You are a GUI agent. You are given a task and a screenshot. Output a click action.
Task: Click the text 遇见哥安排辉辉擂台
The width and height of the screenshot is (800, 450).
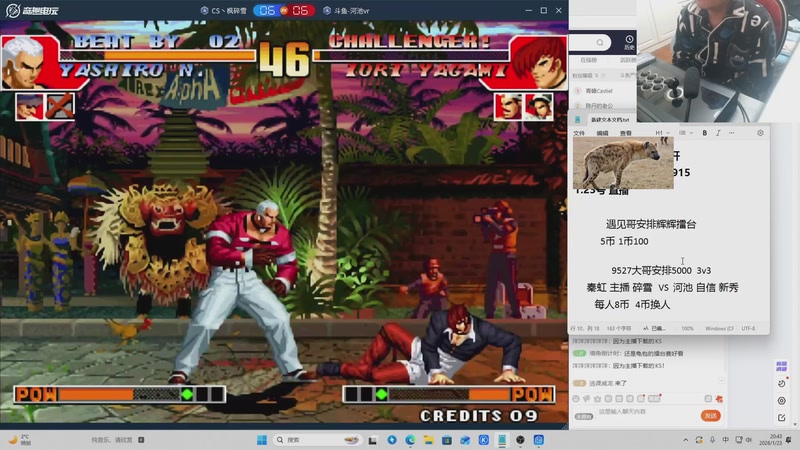point(651,224)
